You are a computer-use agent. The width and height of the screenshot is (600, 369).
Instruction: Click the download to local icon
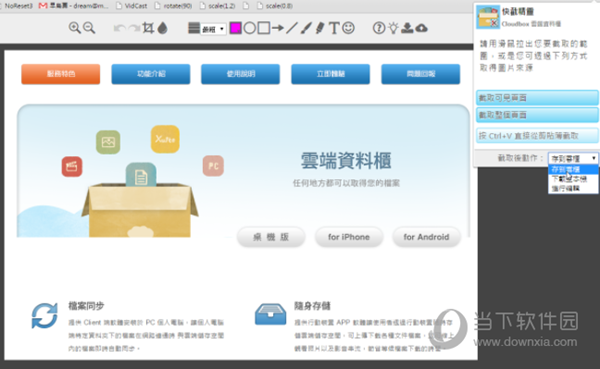pyautogui.click(x=407, y=28)
